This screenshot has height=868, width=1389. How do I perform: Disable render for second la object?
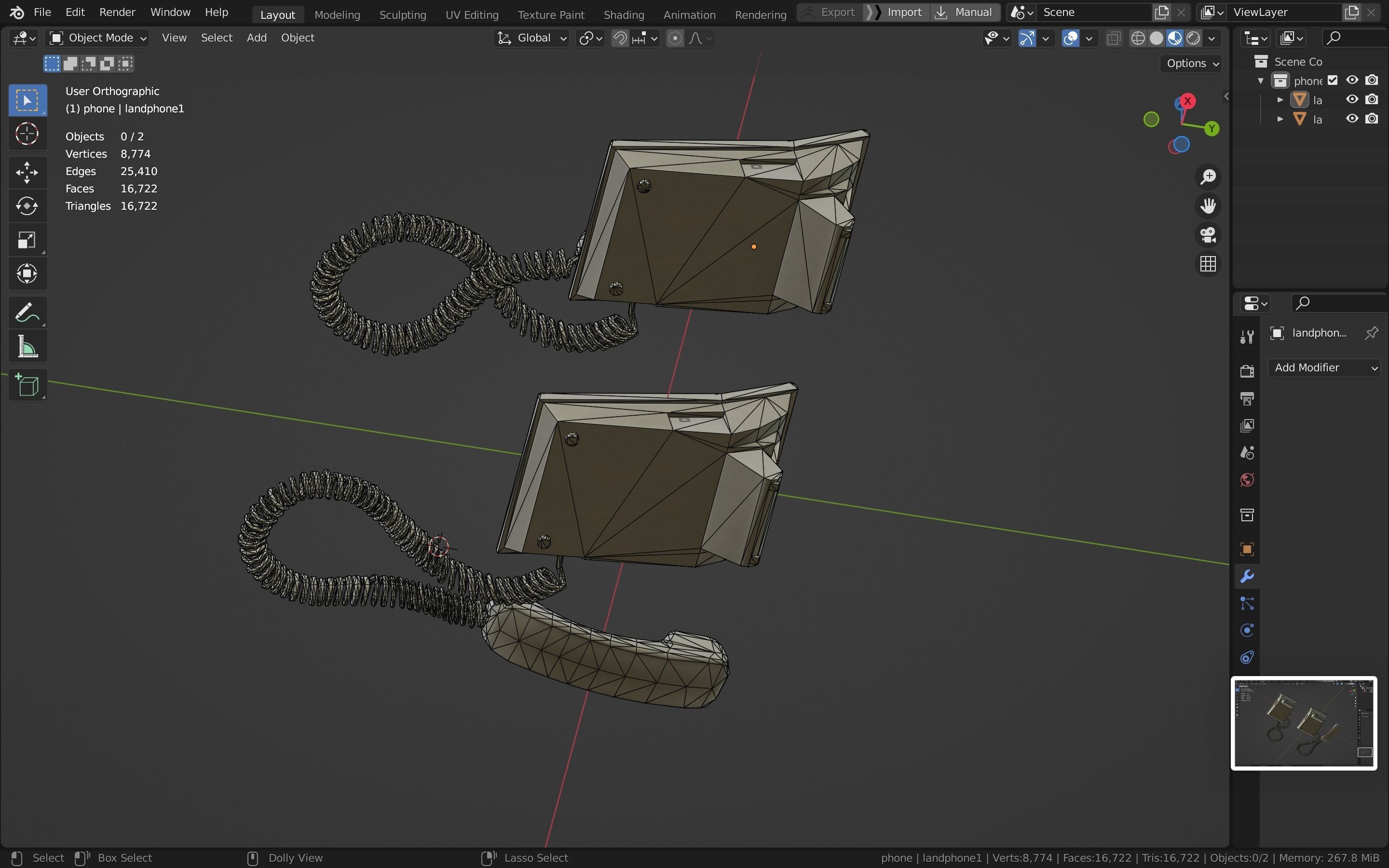click(1372, 119)
